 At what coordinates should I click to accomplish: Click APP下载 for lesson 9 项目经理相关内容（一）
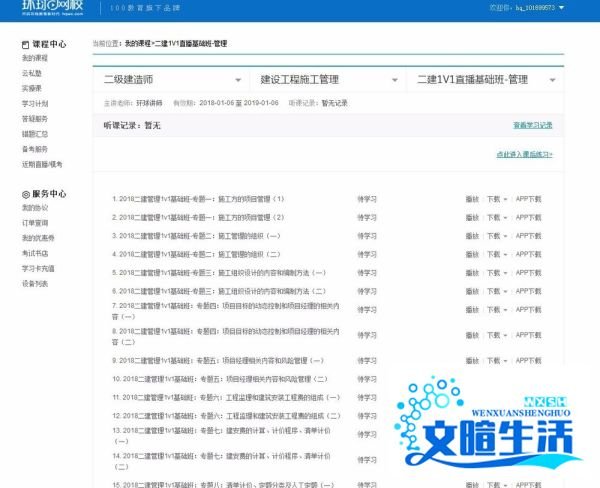coord(528,361)
